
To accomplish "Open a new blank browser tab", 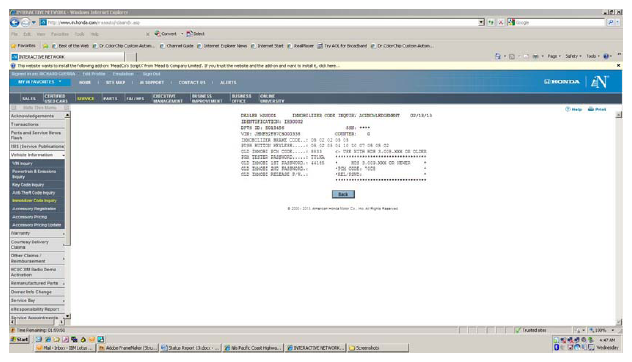I will pos(131,57).
